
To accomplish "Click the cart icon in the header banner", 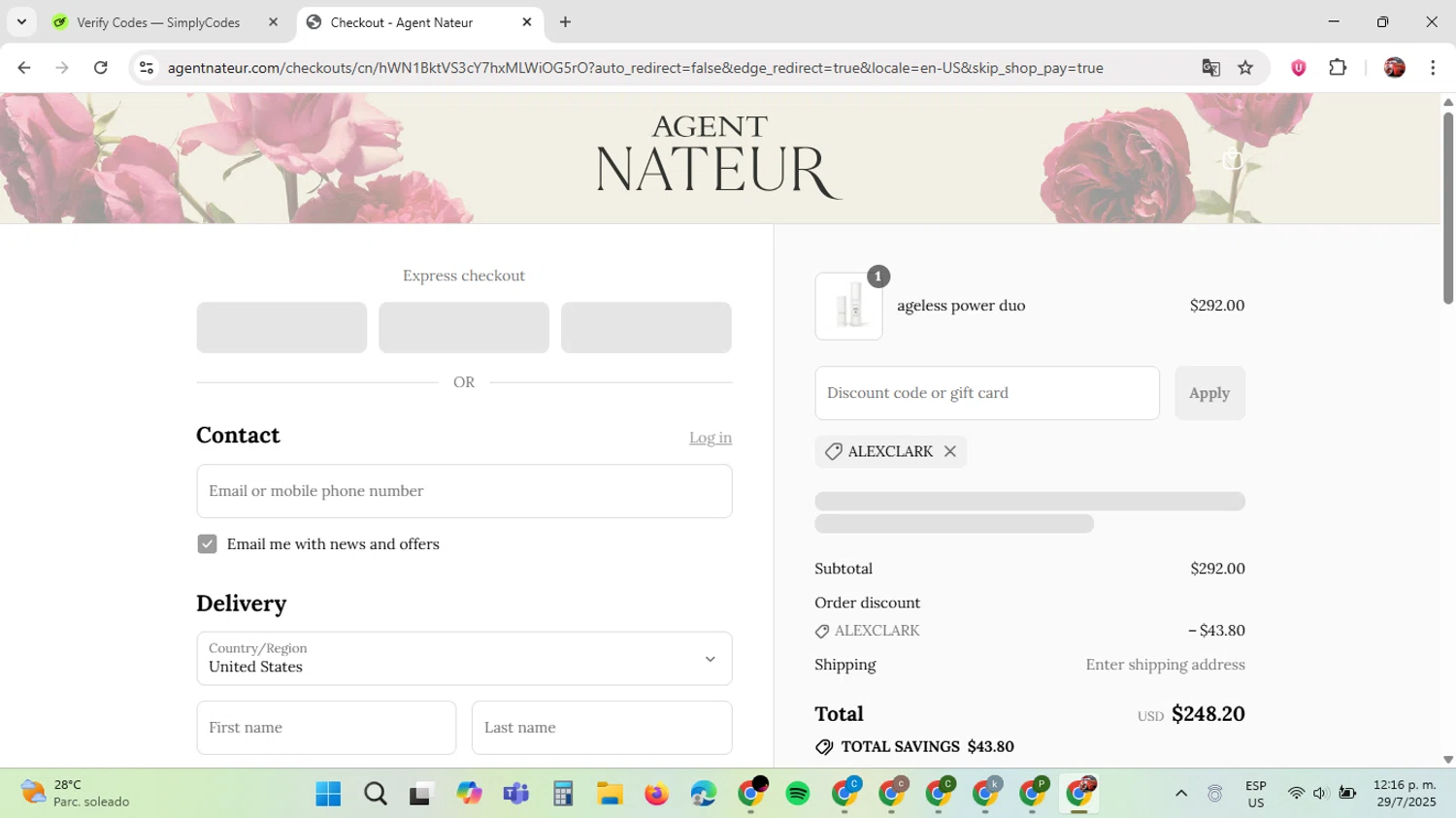I will (x=1233, y=160).
